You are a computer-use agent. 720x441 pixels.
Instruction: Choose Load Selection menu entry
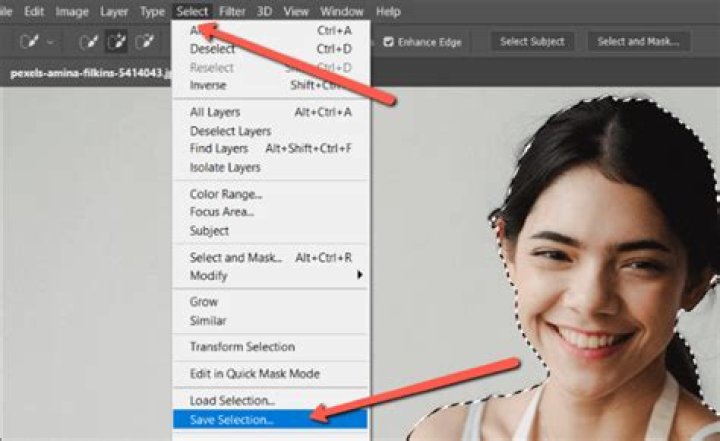point(270,401)
